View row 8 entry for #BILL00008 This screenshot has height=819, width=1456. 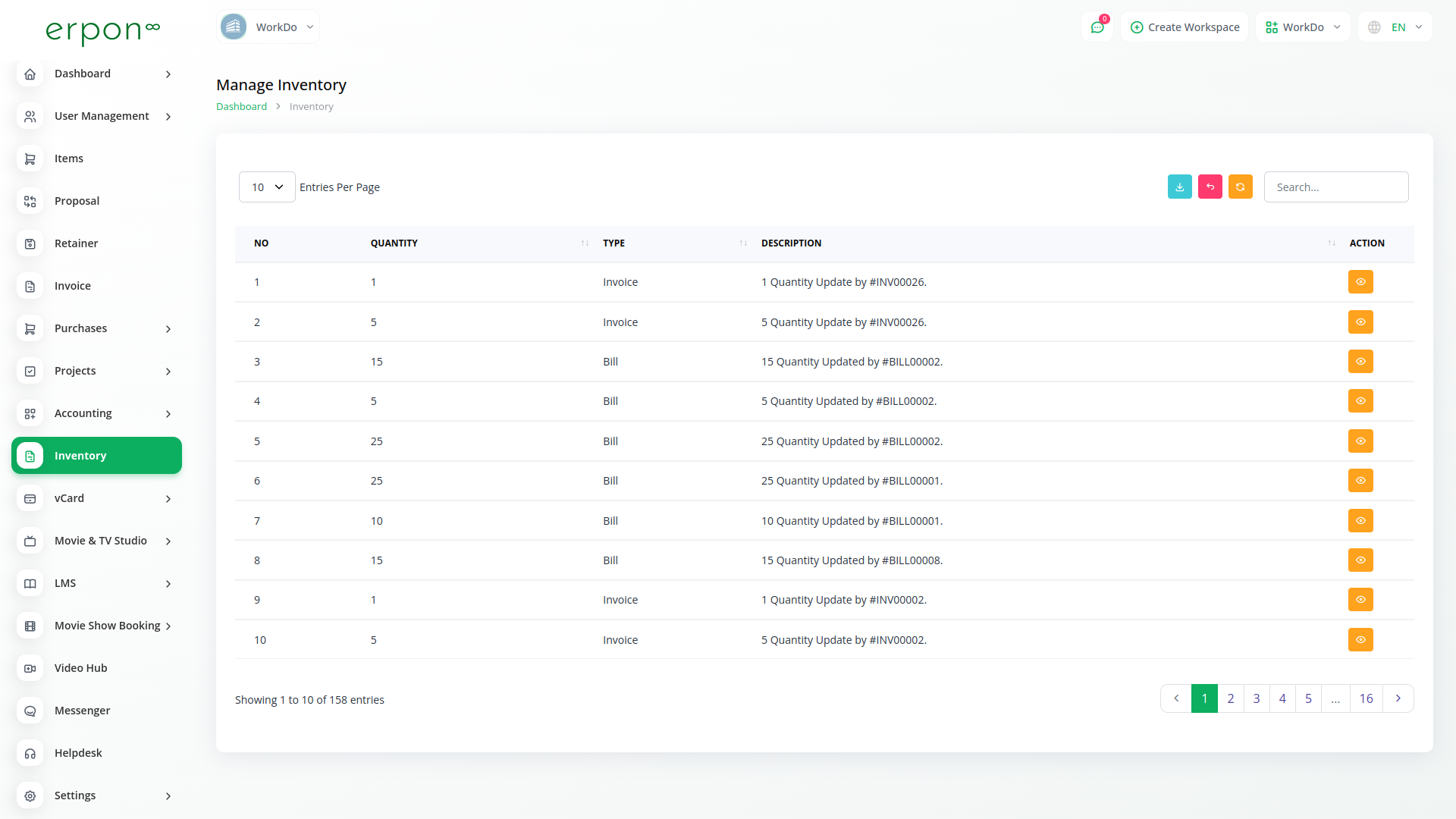[1360, 560]
